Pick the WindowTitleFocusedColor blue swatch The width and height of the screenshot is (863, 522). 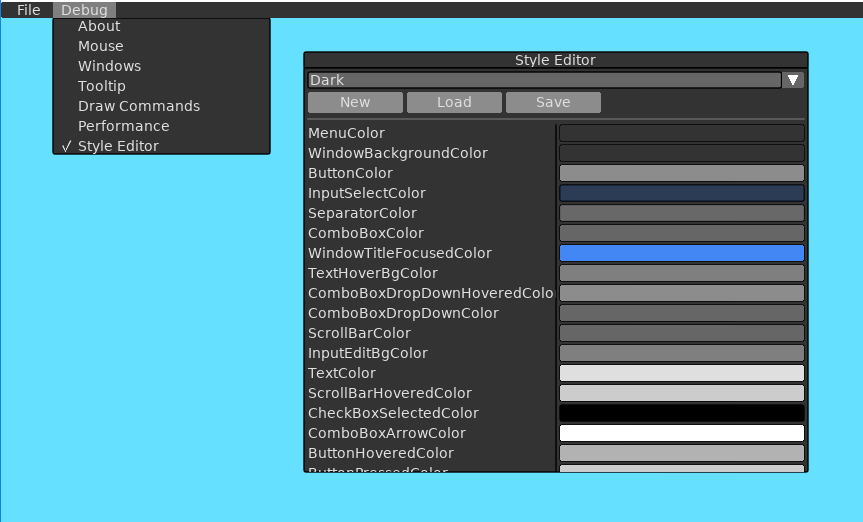click(681, 253)
